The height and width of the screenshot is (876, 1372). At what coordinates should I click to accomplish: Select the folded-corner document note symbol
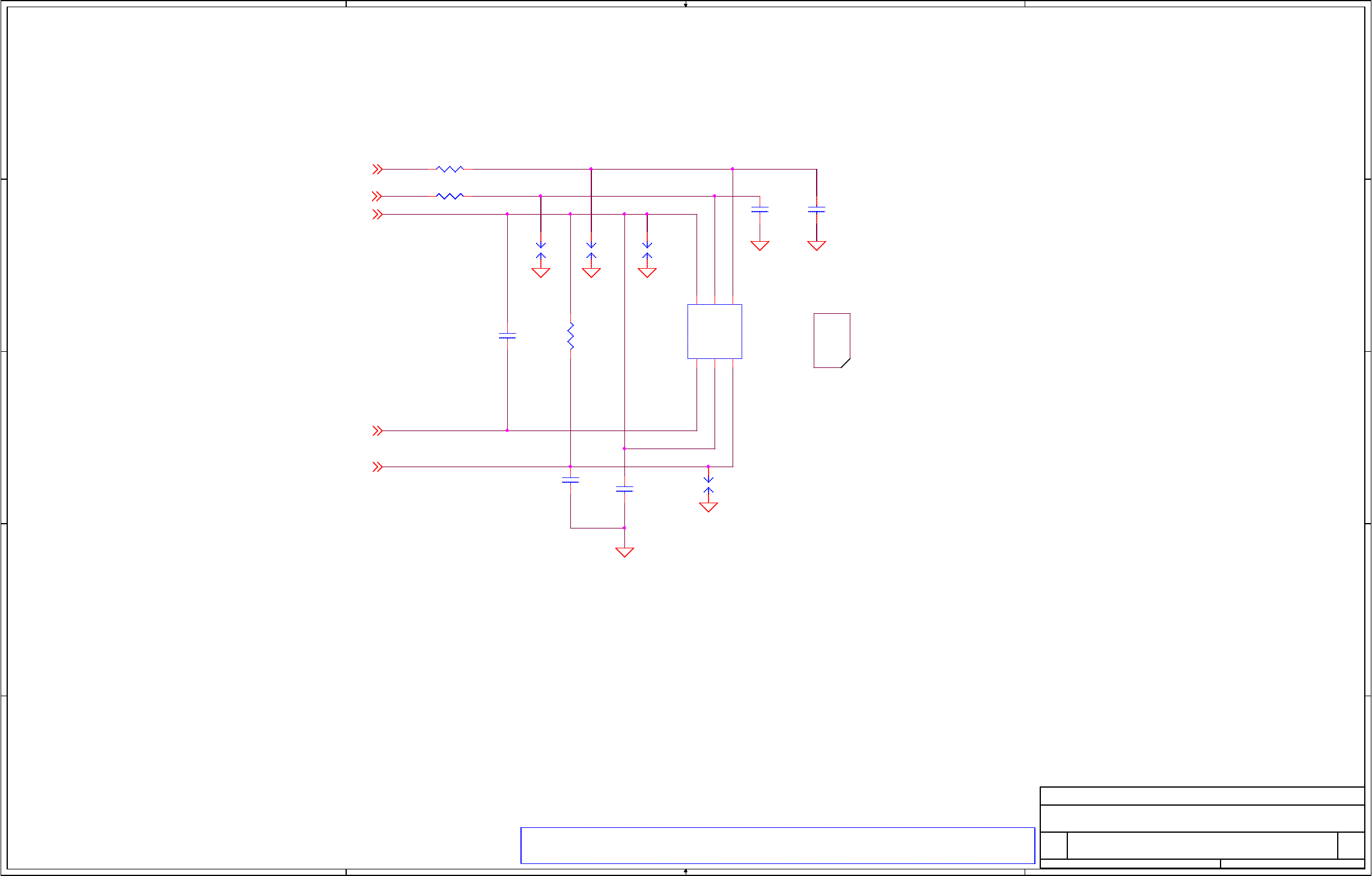832,340
